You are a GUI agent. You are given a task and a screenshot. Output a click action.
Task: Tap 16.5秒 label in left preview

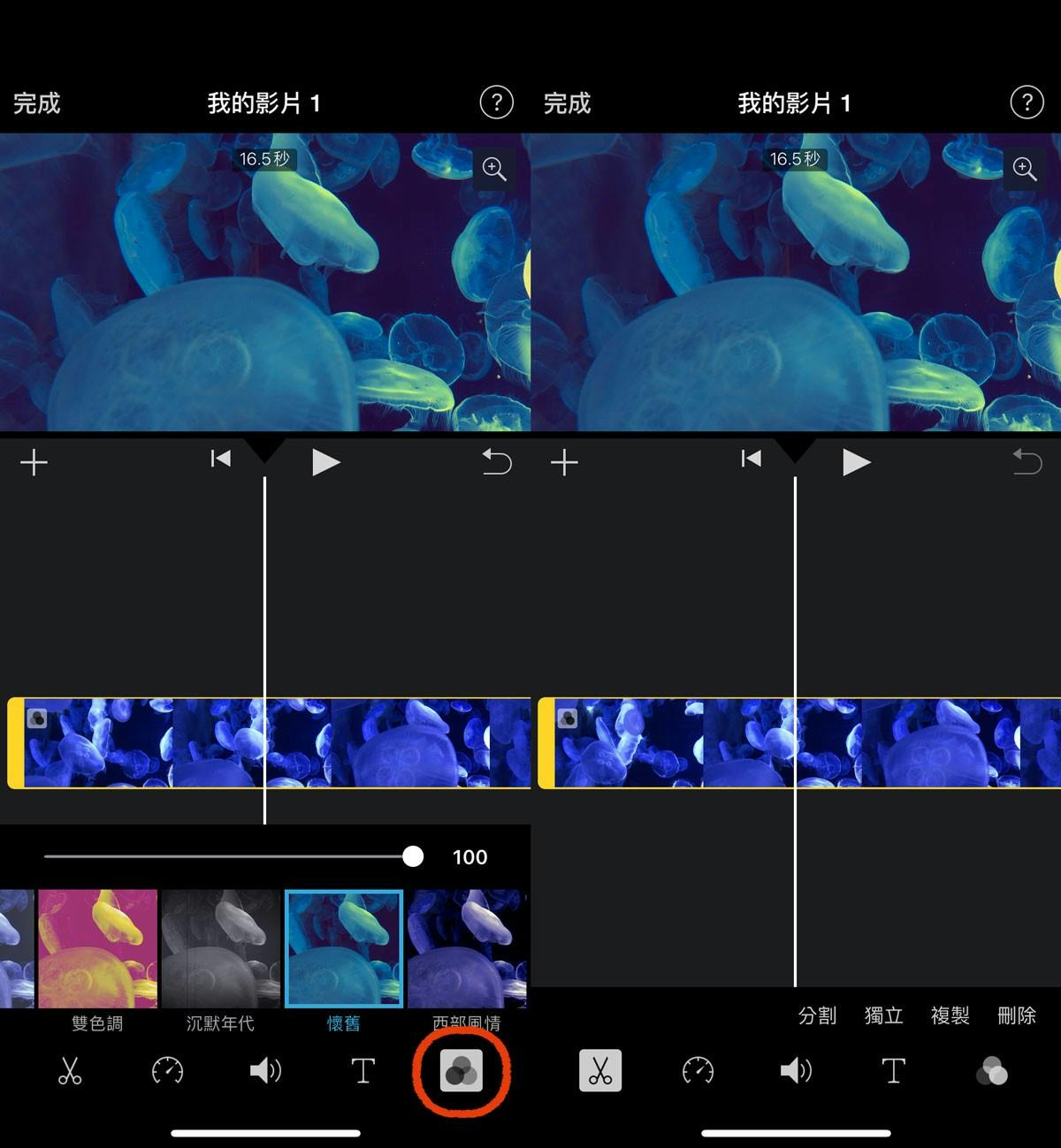pos(264,159)
